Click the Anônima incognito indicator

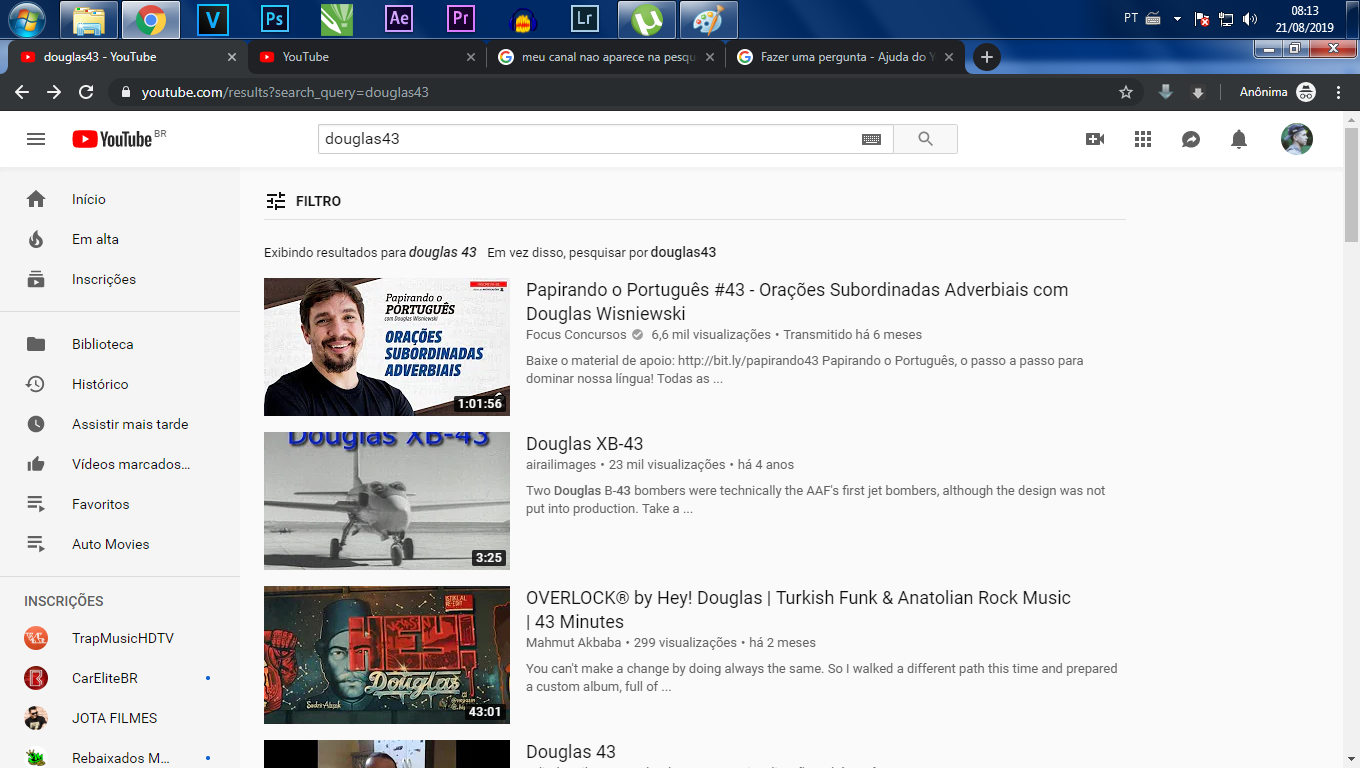point(1277,92)
